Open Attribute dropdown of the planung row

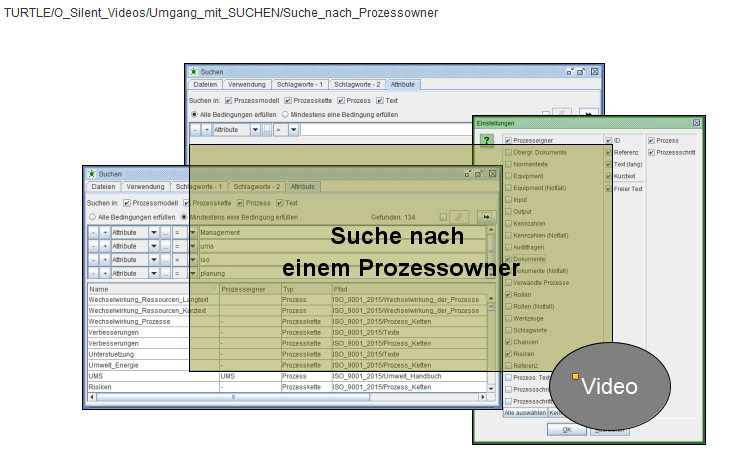tap(154, 273)
